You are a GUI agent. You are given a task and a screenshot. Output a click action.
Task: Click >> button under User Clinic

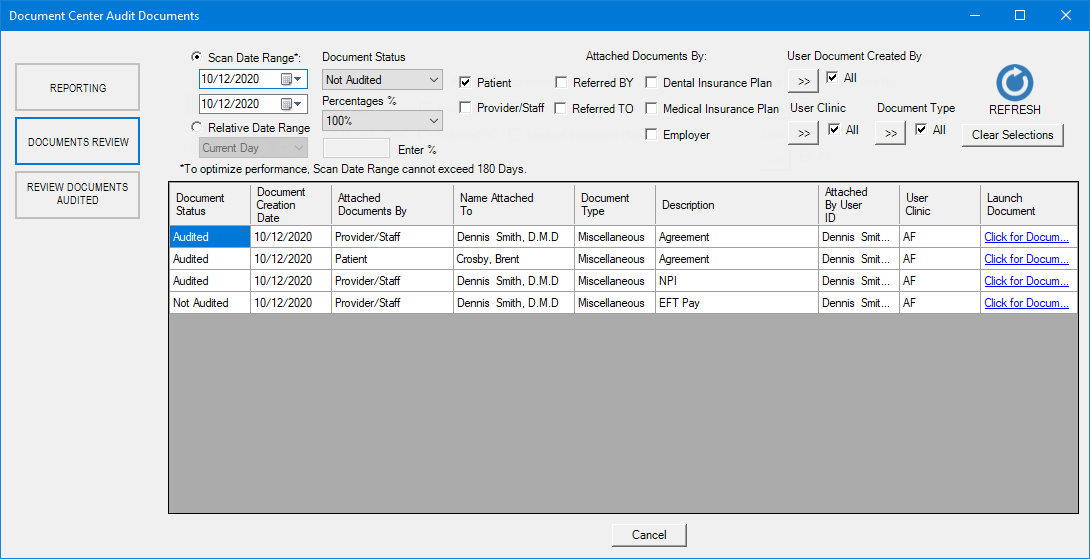pos(803,133)
